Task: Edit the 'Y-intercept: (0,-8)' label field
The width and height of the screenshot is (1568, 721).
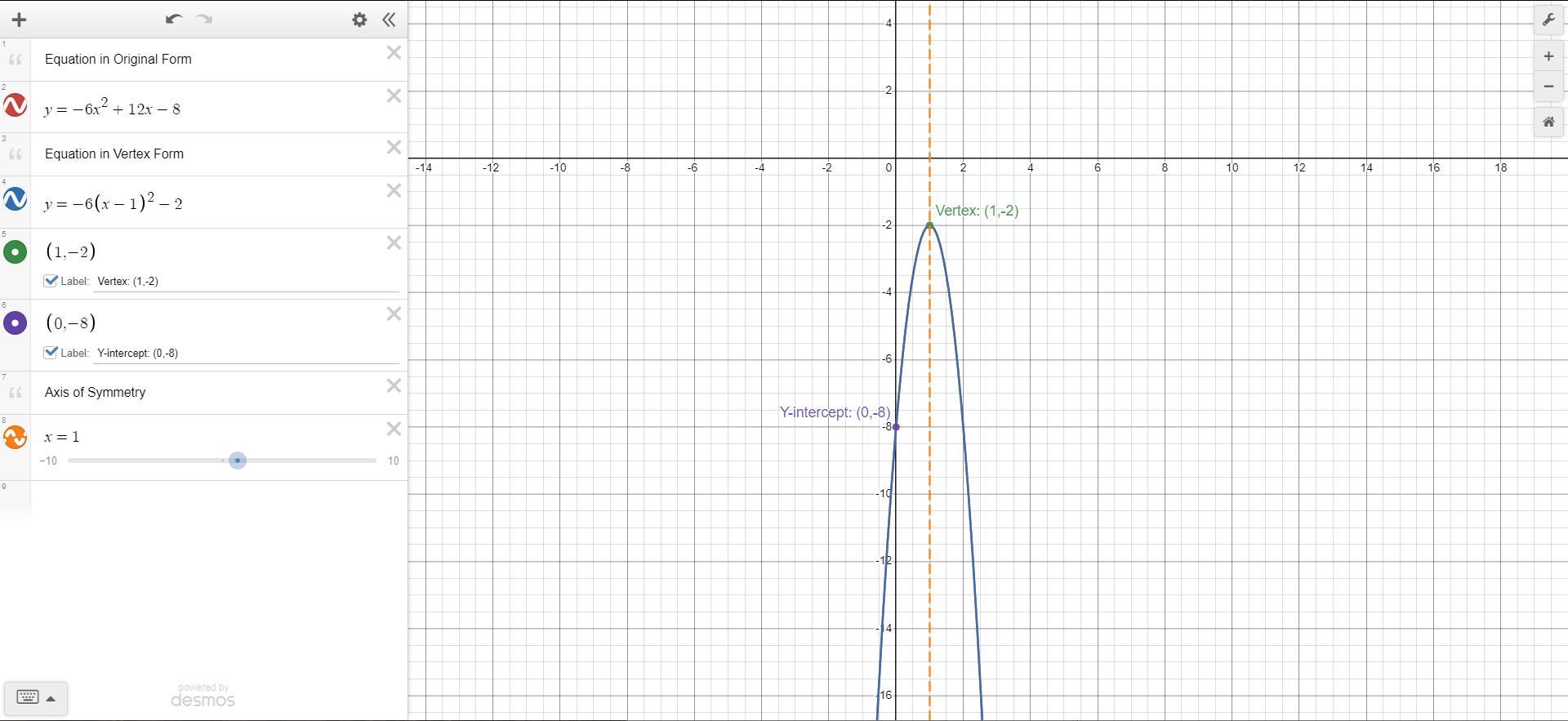Action: coord(247,354)
